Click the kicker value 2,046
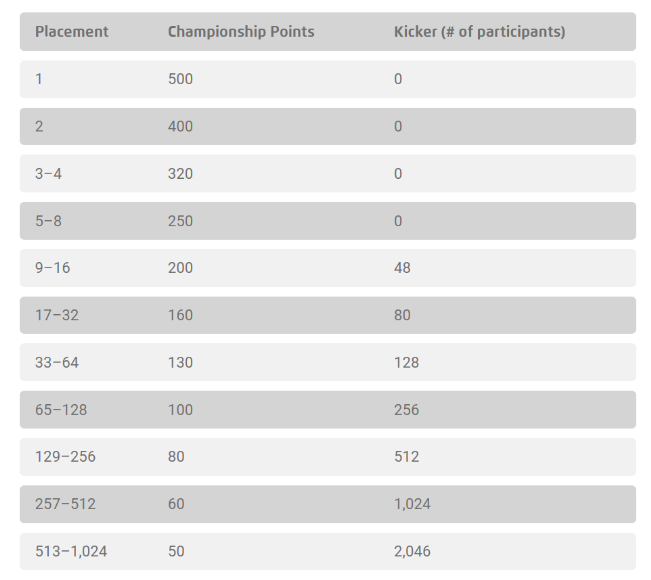 click(412, 551)
